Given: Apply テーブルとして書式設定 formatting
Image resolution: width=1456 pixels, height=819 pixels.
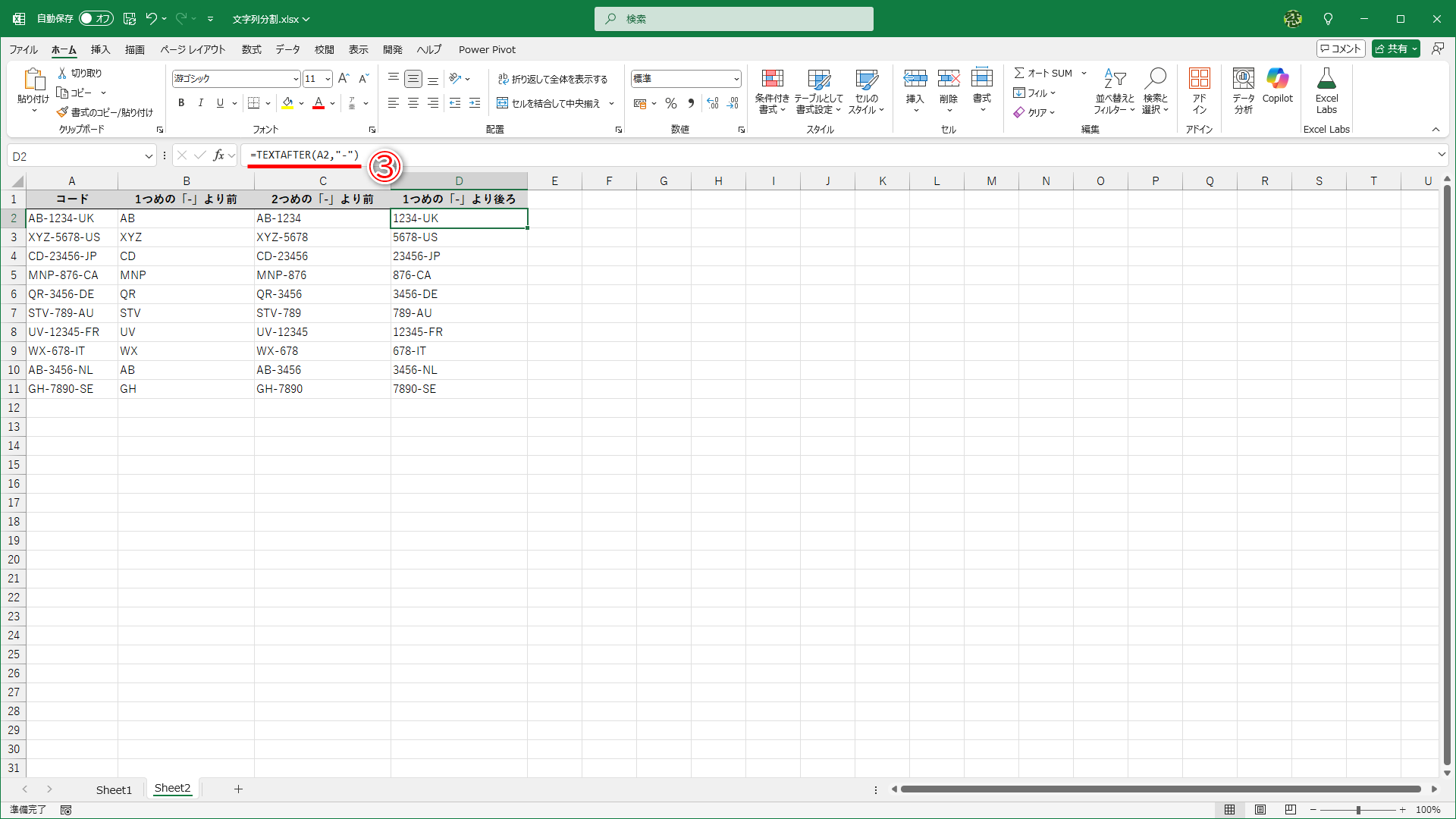Looking at the screenshot, I should (x=820, y=91).
